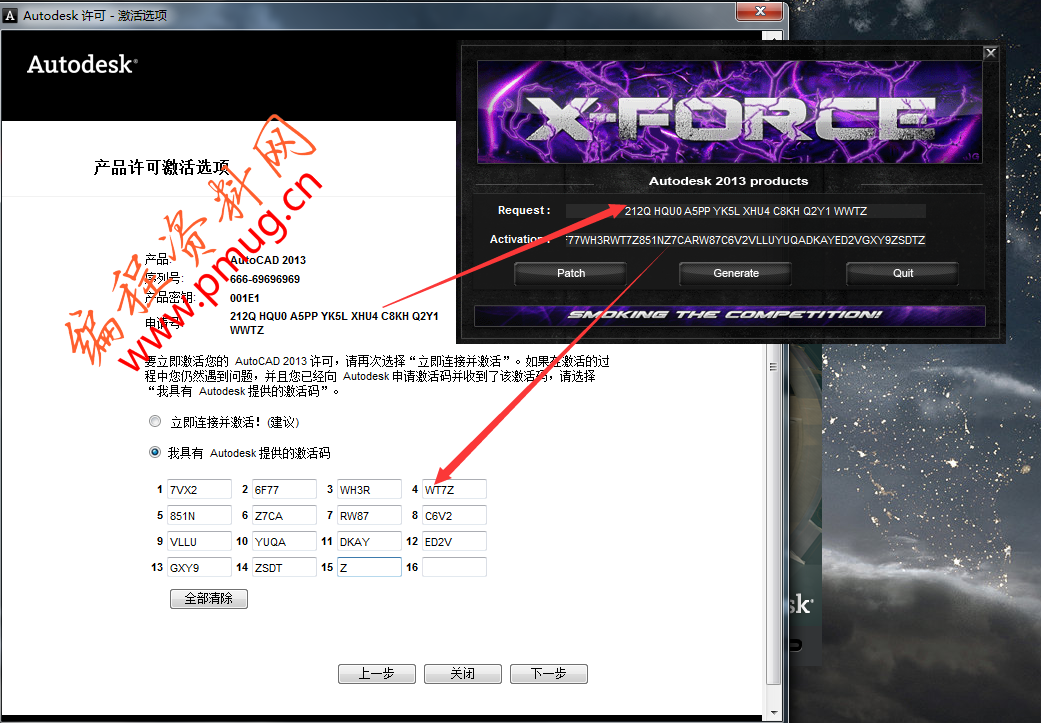This screenshot has width=1041, height=723.
Task: Click activation code field 14 containing ZSDT
Action: click(284, 567)
